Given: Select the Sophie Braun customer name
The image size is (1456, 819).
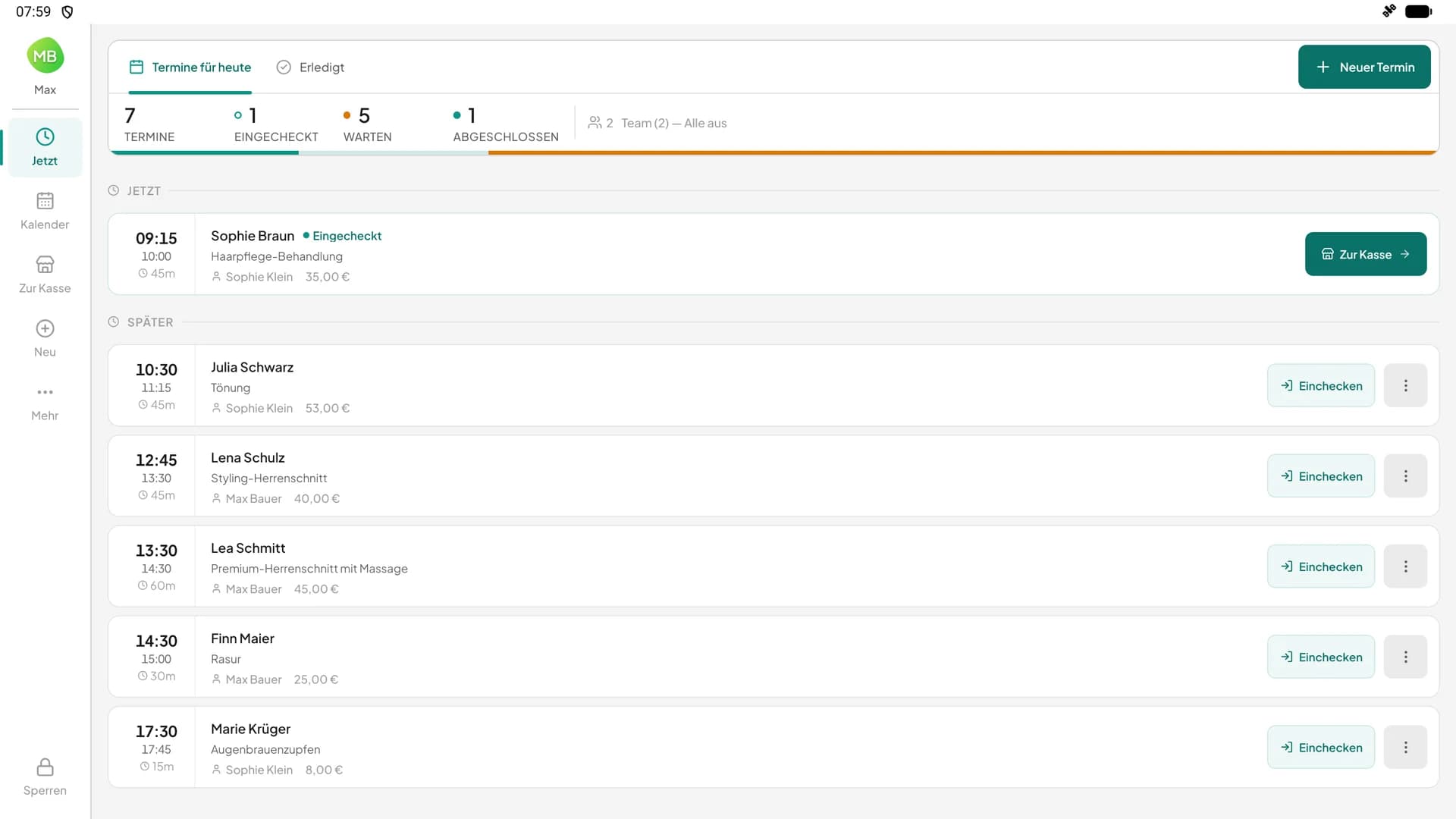Looking at the screenshot, I should pos(253,236).
